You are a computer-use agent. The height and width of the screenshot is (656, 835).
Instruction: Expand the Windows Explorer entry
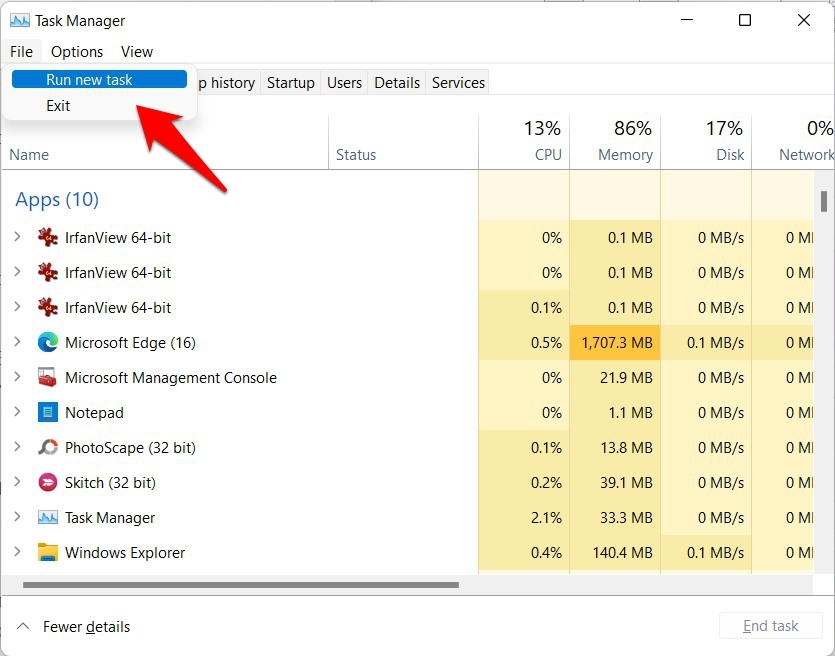click(x=17, y=552)
